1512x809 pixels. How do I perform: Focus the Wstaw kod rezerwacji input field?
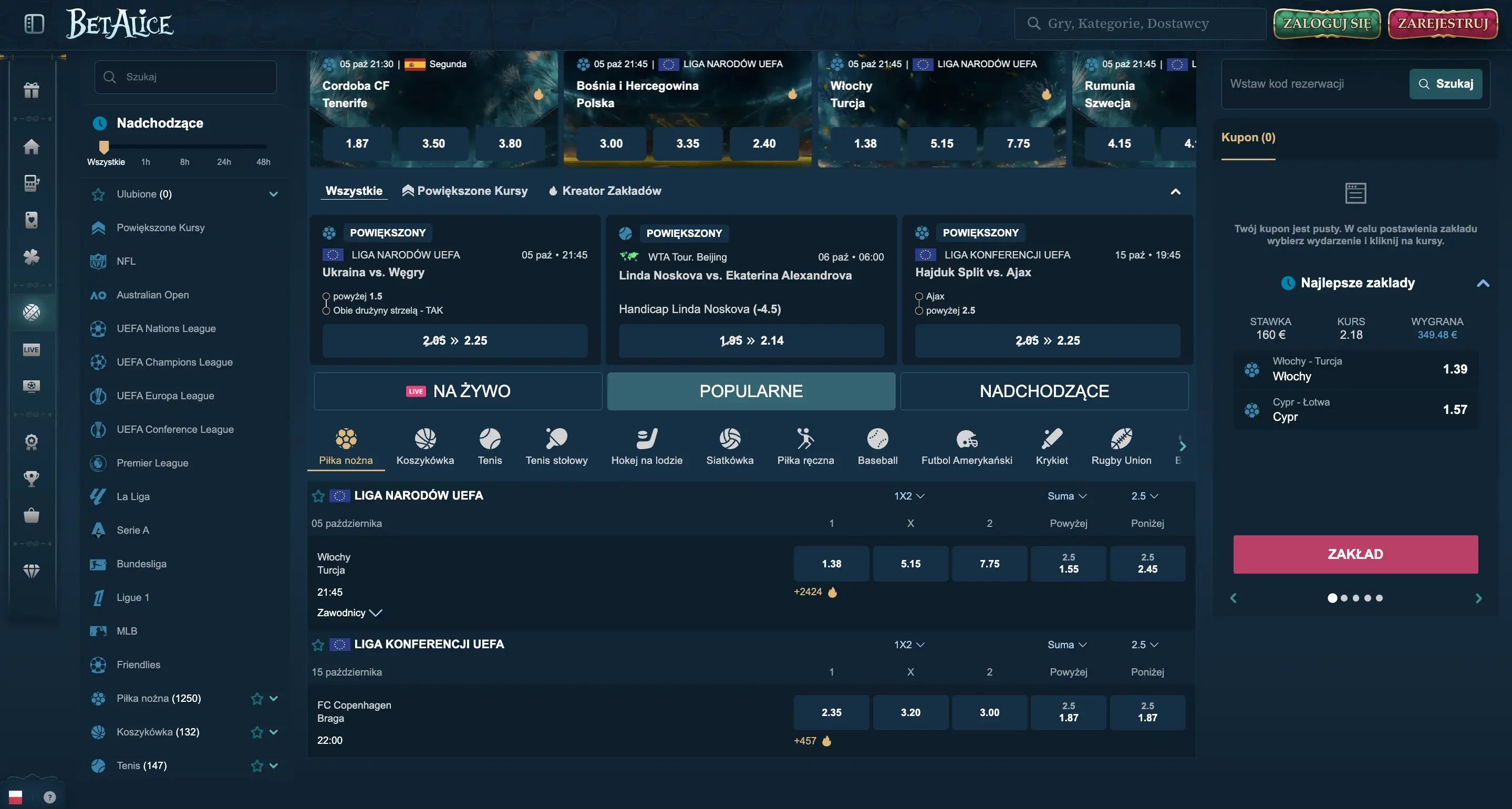pyautogui.click(x=1316, y=84)
